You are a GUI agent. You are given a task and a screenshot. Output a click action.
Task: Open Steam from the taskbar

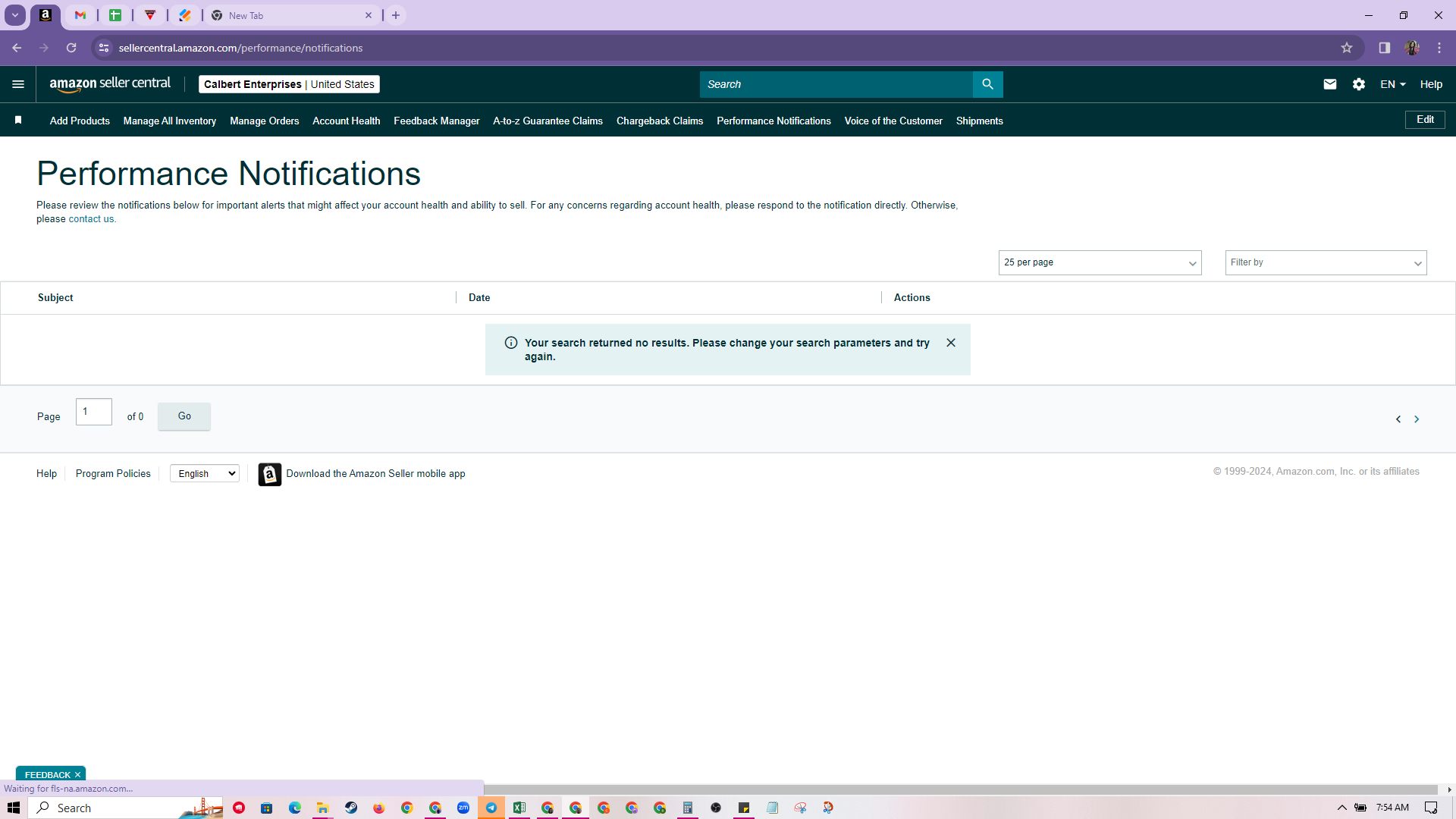click(x=351, y=808)
